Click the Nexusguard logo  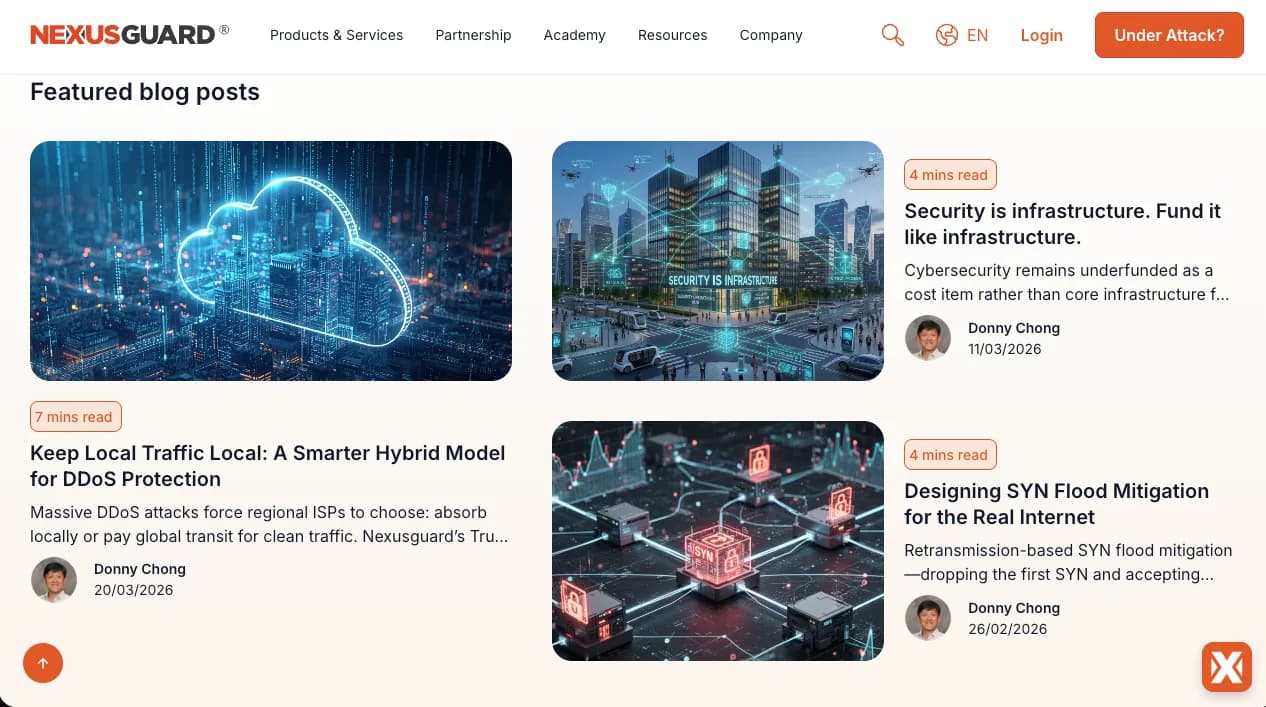point(129,34)
